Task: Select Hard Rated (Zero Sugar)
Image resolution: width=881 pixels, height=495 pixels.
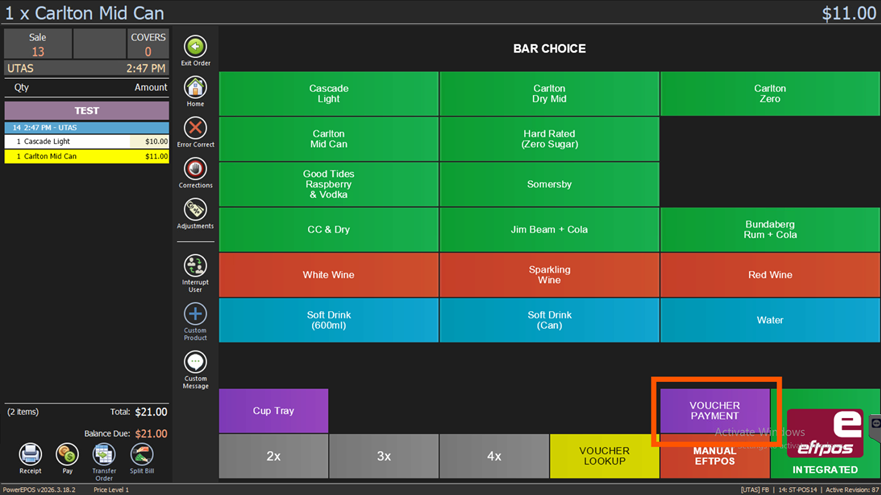Action: click(x=549, y=139)
